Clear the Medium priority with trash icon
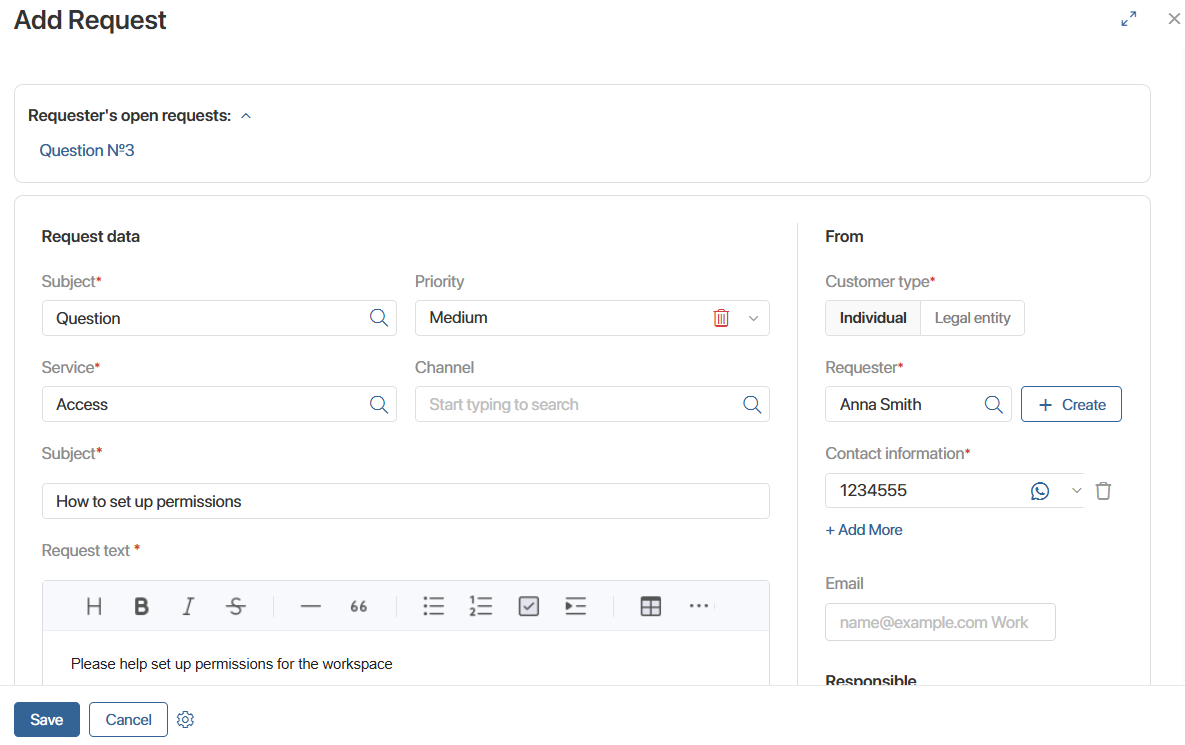 click(721, 318)
